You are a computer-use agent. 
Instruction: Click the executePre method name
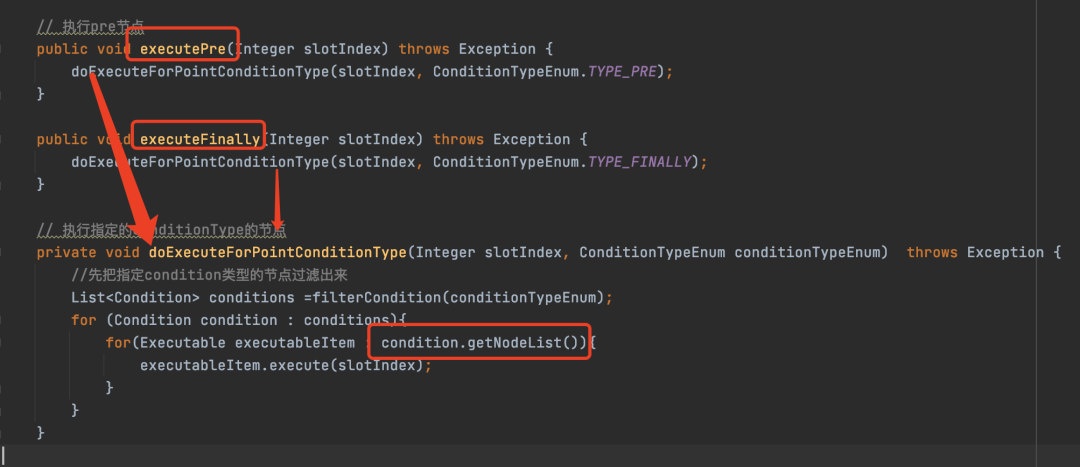pos(183,50)
